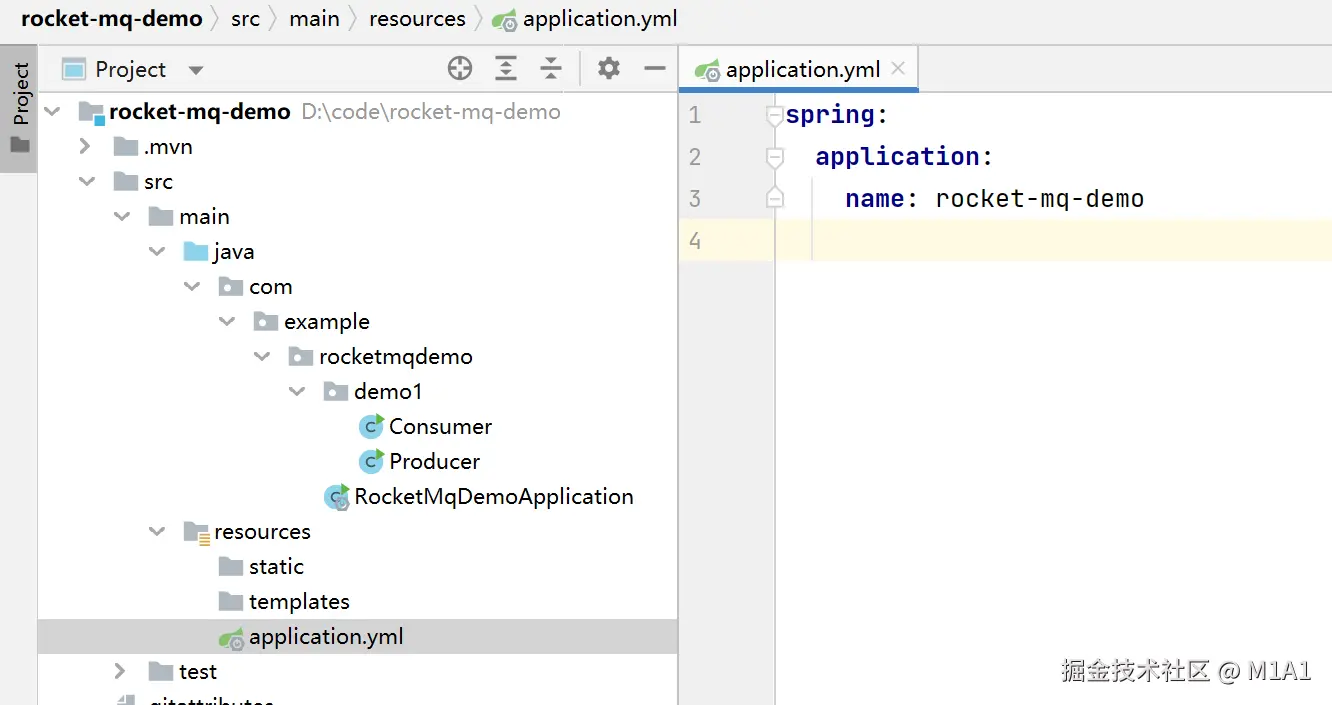This screenshot has height=705, width=1332.
Task: Click the empty line 4 in editor
Action: [1000, 241]
